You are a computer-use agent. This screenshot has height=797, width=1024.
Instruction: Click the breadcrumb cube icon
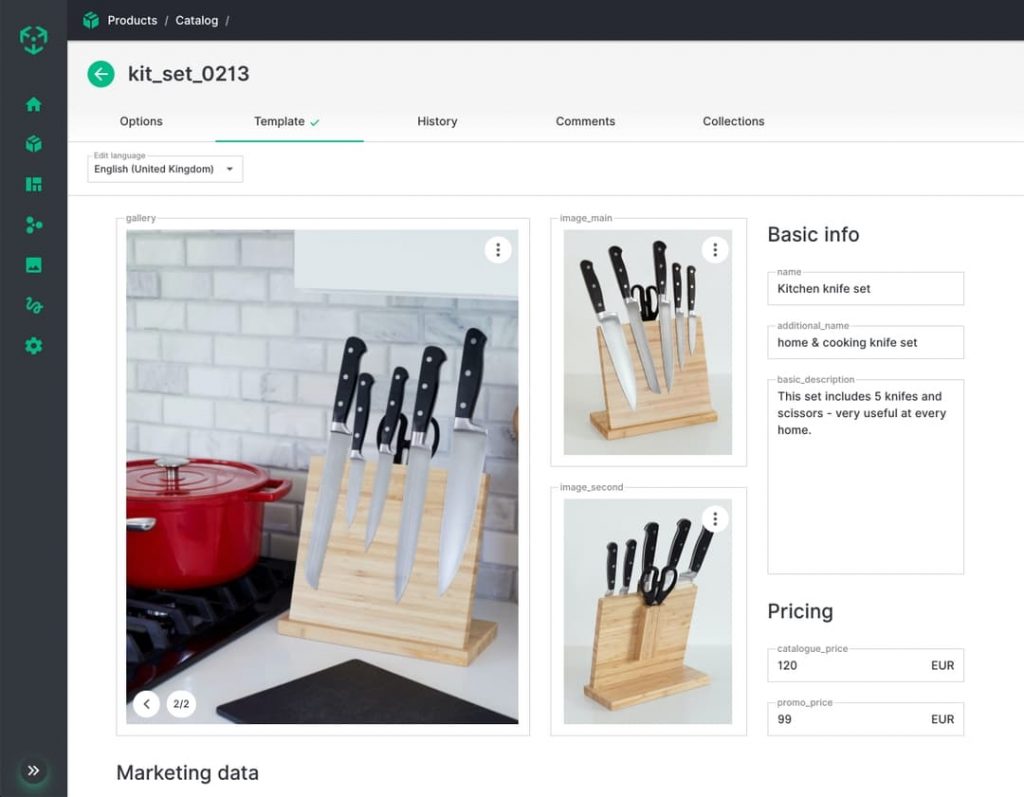click(91, 20)
